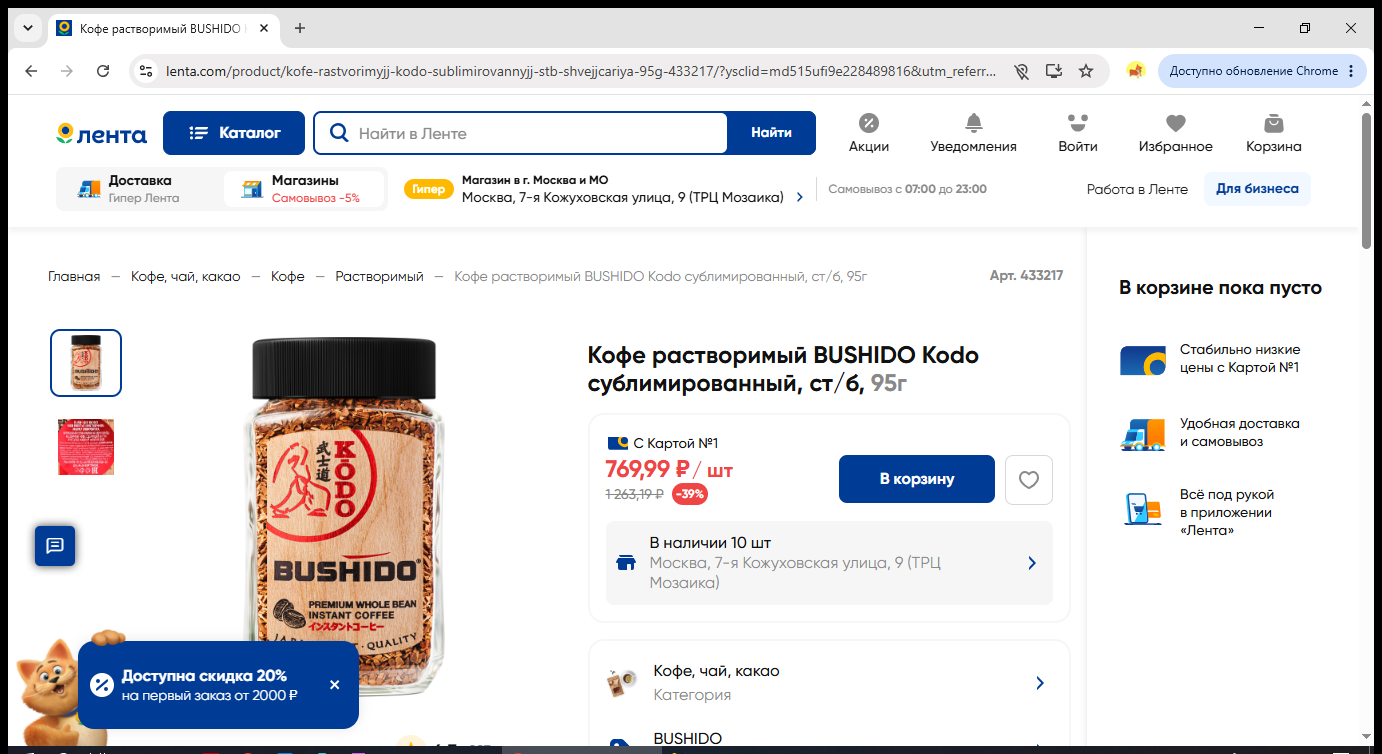Screen dimensions: 1382x754
Task: Focus the Найти в Ленте search field
Action: coord(521,133)
